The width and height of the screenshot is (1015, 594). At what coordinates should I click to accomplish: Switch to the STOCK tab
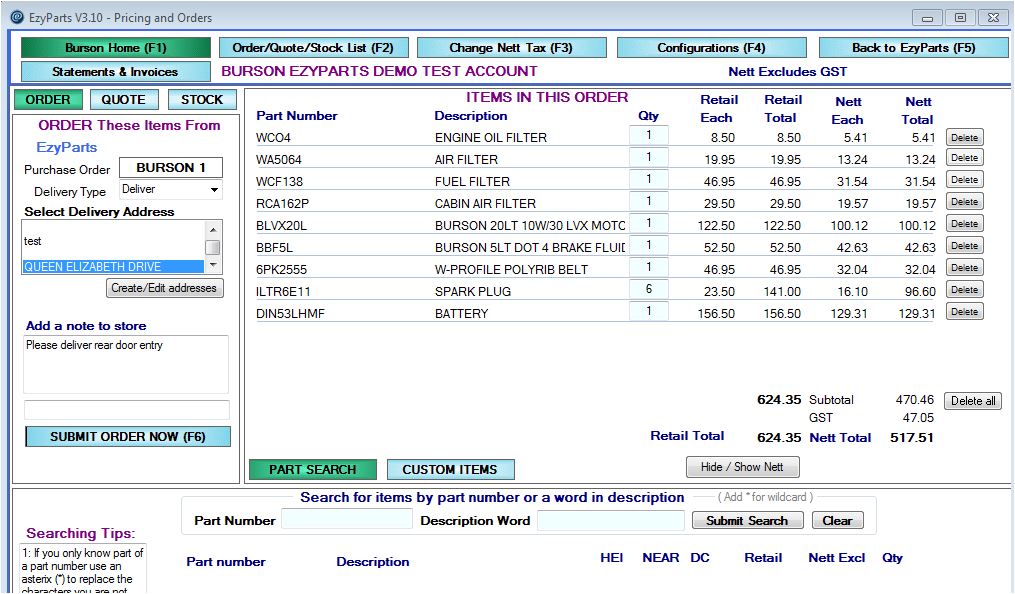(x=202, y=100)
